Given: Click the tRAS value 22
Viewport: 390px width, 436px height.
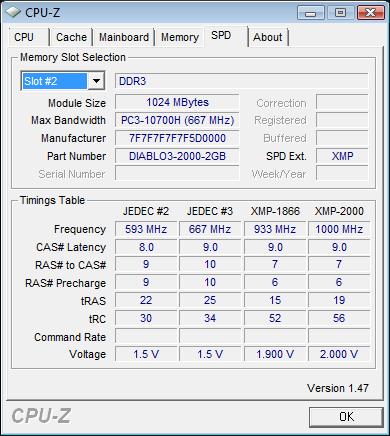Looking at the screenshot, I should pos(146,300).
